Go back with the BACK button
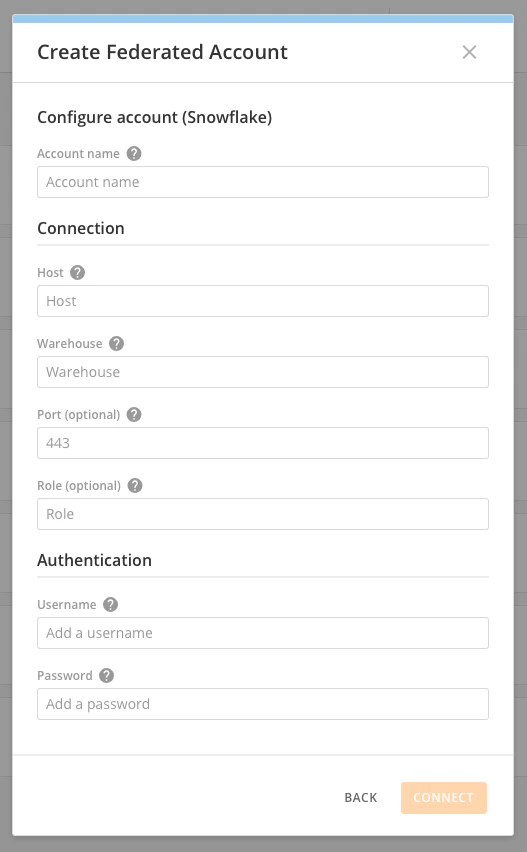The width and height of the screenshot is (527, 852). [x=361, y=798]
